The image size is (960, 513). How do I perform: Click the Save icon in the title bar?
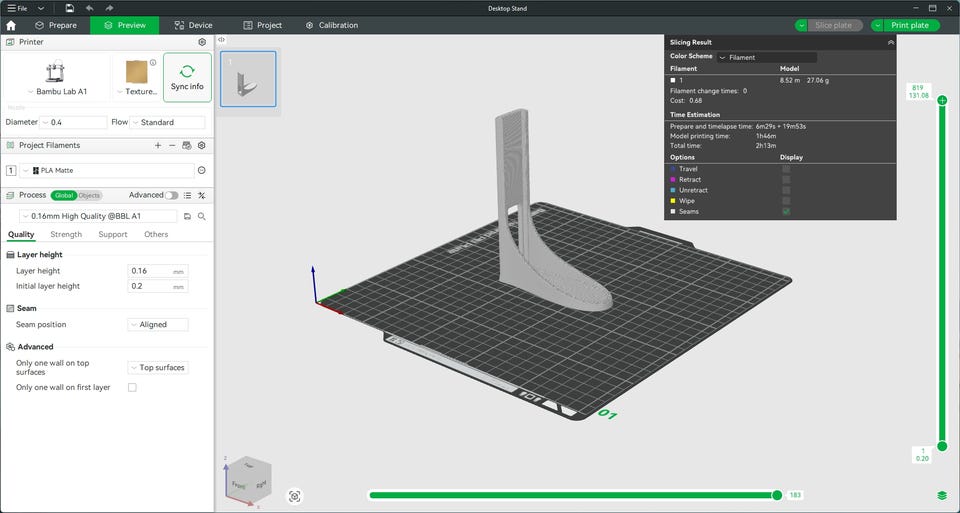click(69, 8)
